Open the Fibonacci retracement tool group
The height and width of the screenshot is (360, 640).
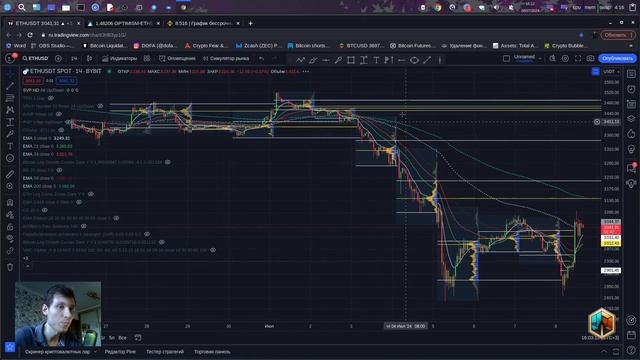pos(10,98)
